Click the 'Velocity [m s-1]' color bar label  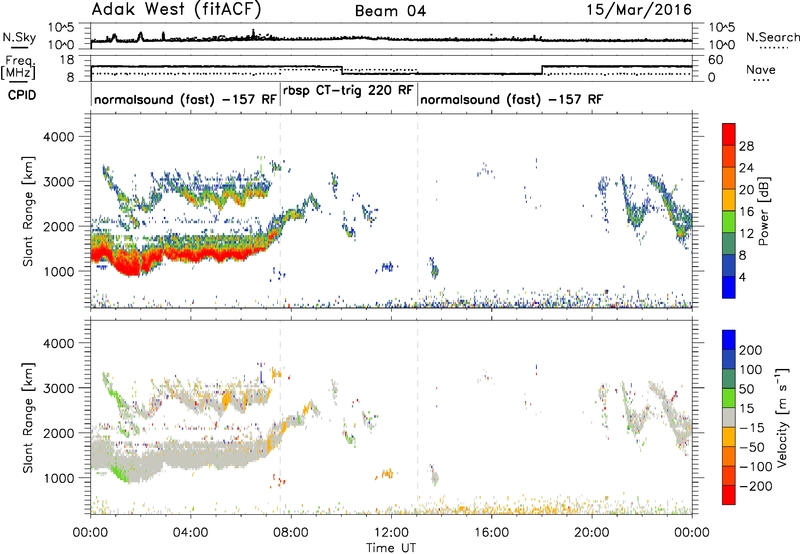[x=782, y=417]
